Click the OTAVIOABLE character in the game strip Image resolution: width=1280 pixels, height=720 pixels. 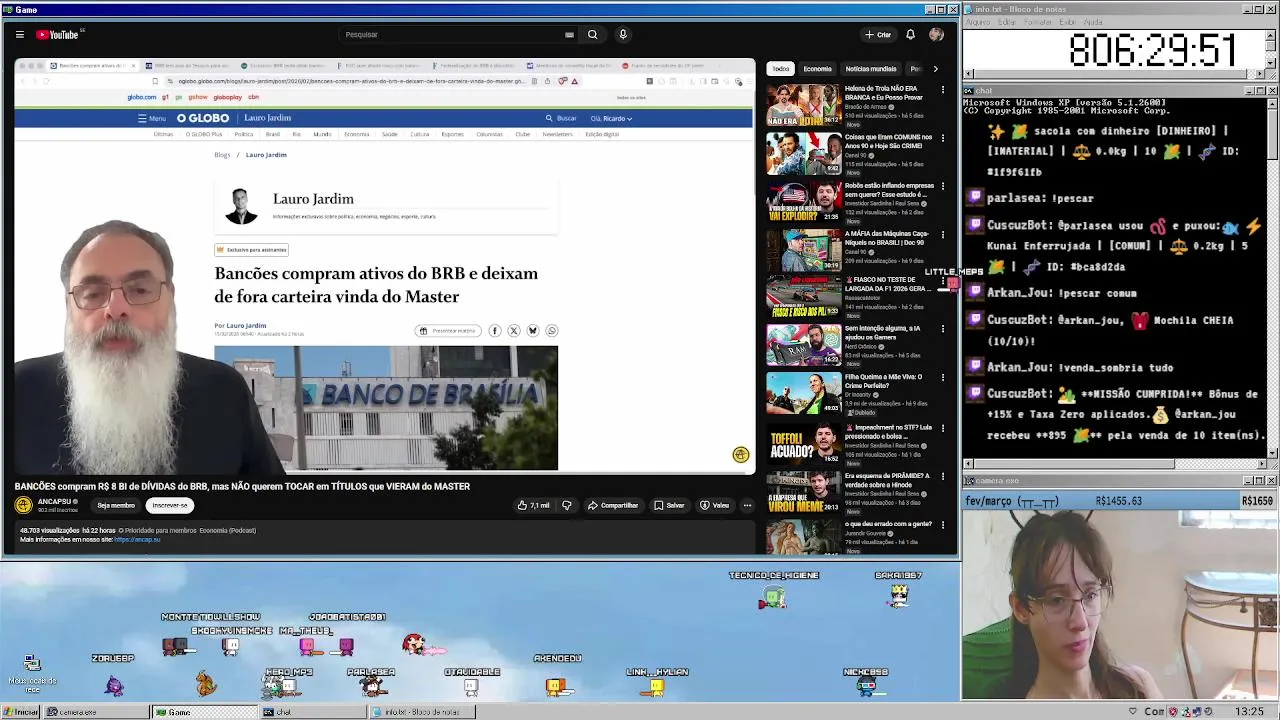(471, 687)
